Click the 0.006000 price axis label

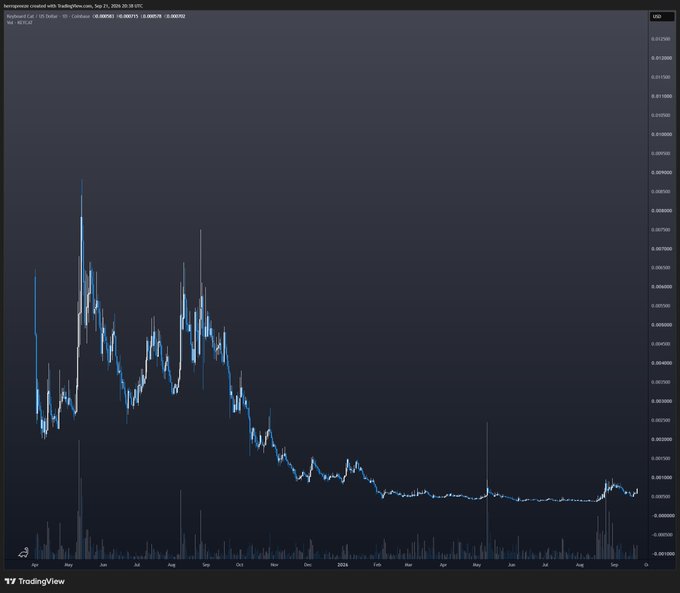660,287
